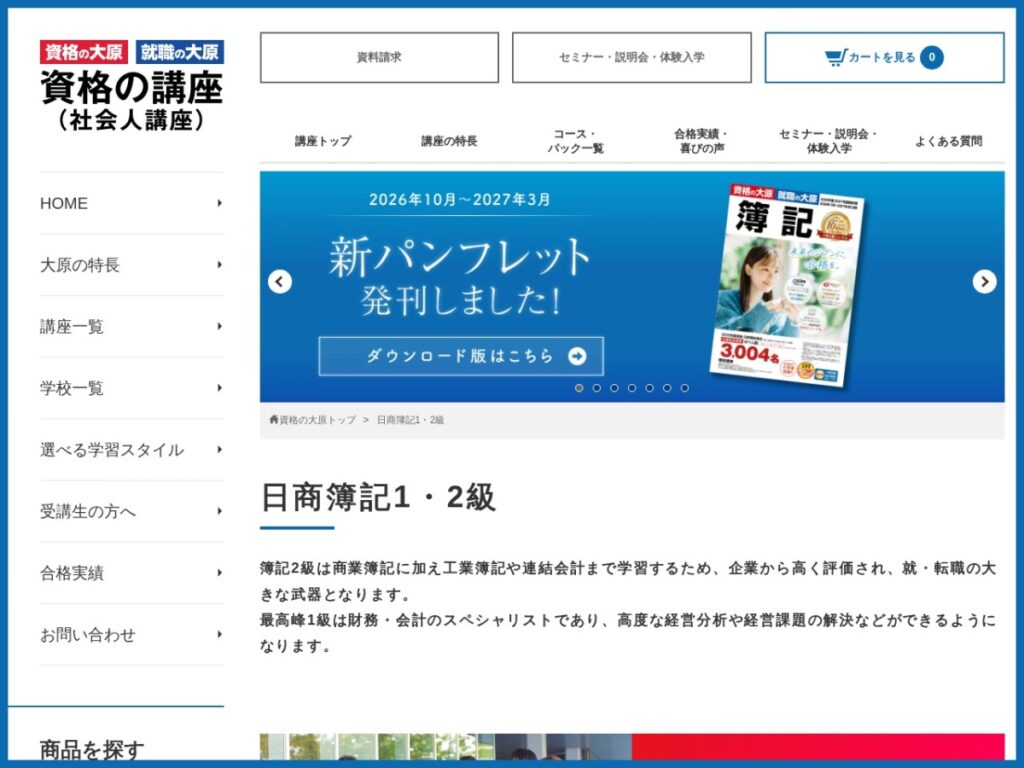The height and width of the screenshot is (768, 1024).
Task: Open 合格実績・喜びの声 tab
Action: coord(701,141)
